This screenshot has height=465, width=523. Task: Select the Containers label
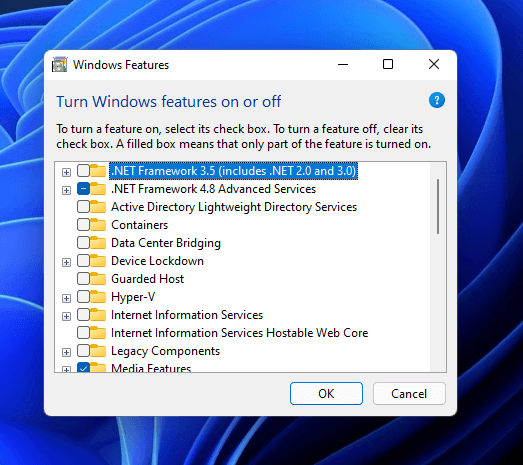139,225
